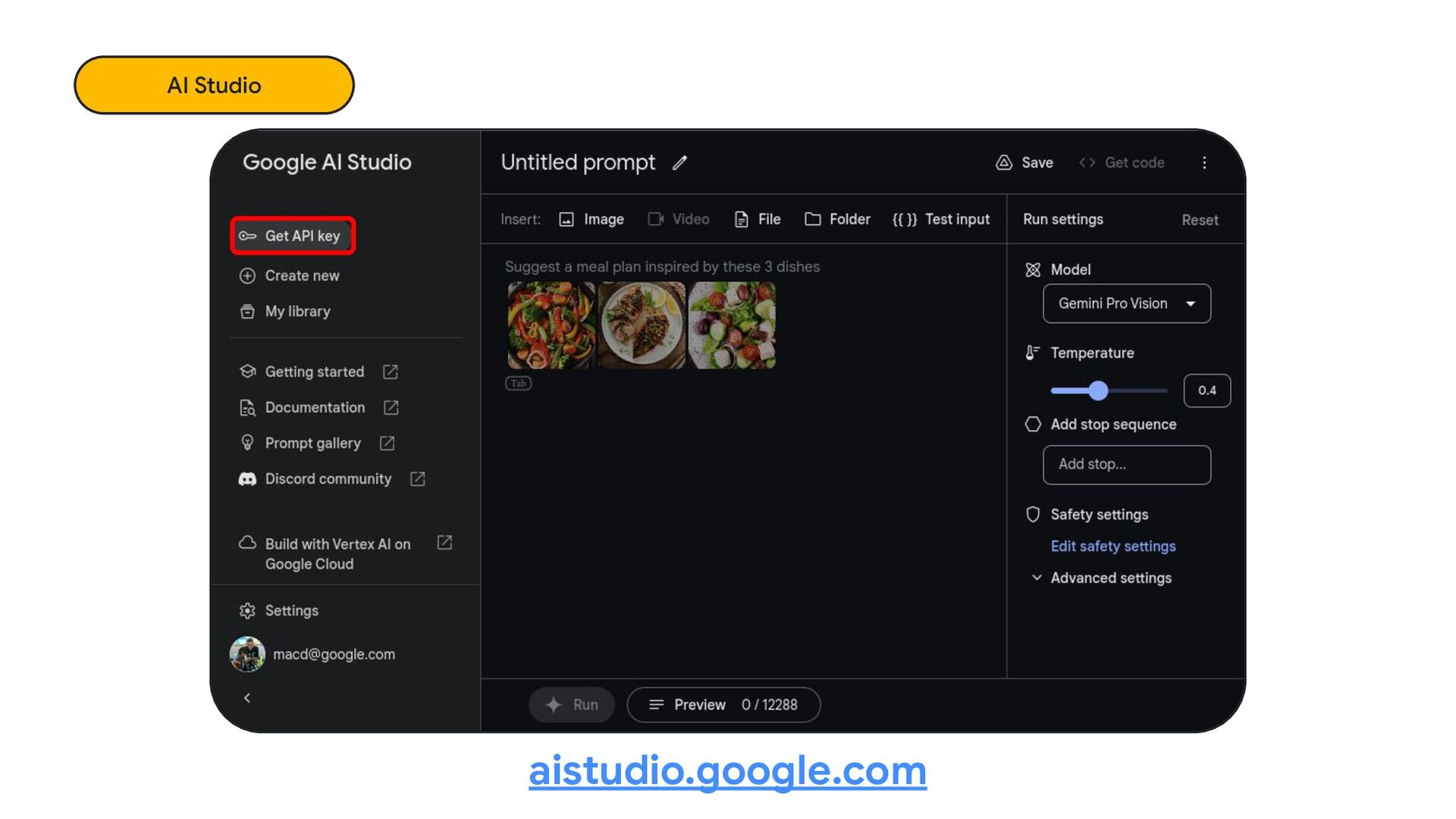This screenshot has height=819, width=1456.
Task: Insert a Folder into the prompt
Action: pyautogui.click(x=837, y=219)
